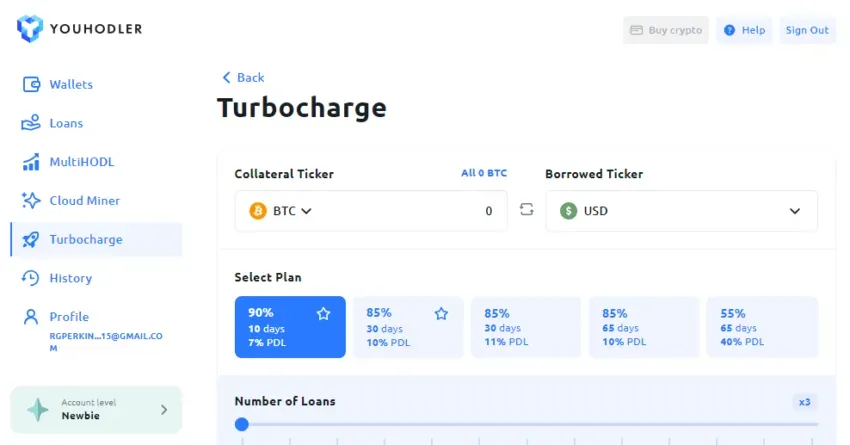Image resolution: width=850 pixels, height=445 pixels.
Task: Toggle star on 85% 10% PDL 30-day plan
Action: pyautogui.click(x=441, y=314)
